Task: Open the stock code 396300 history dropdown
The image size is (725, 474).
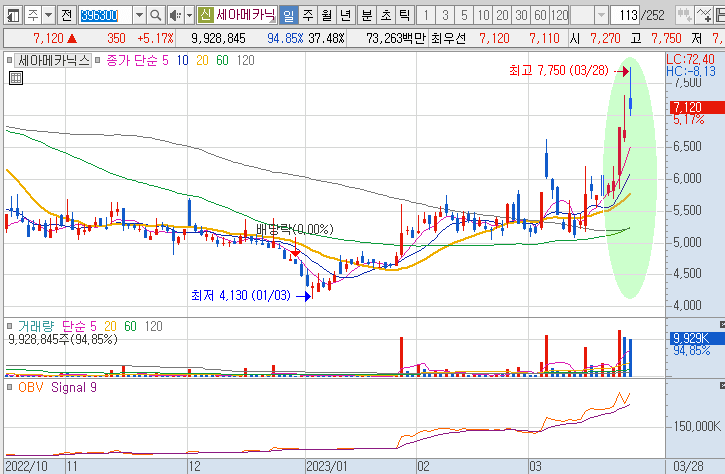Action: pyautogui.click(x=139, y=16)
